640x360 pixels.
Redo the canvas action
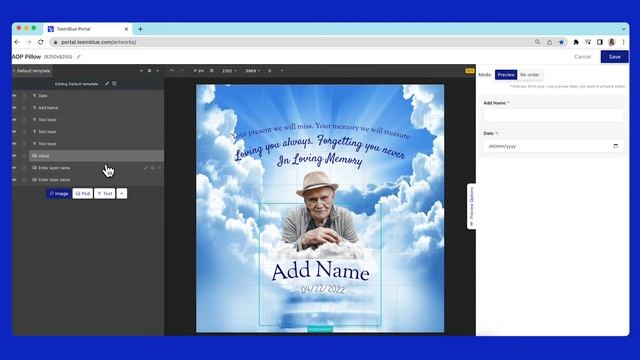(x=182, y=71)
